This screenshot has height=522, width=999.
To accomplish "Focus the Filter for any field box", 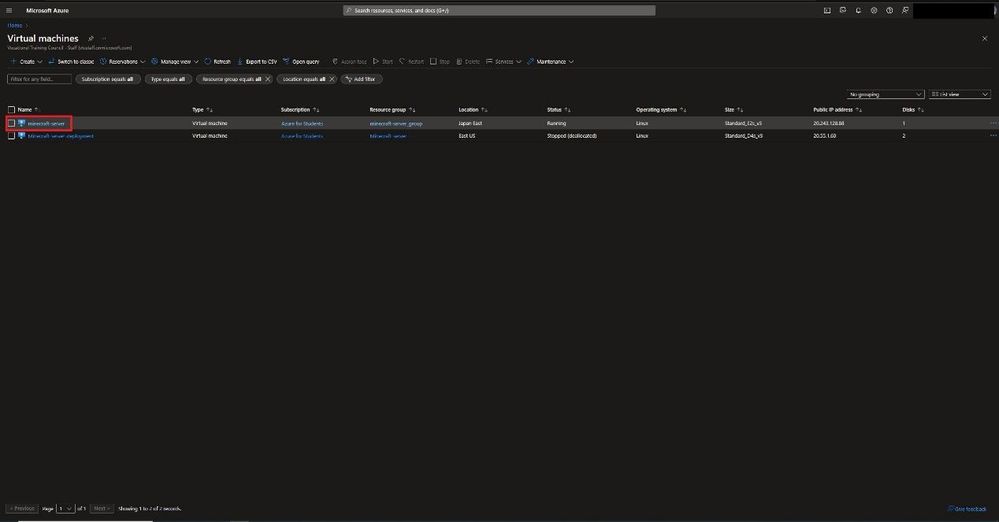I will [x=40, y=79].
